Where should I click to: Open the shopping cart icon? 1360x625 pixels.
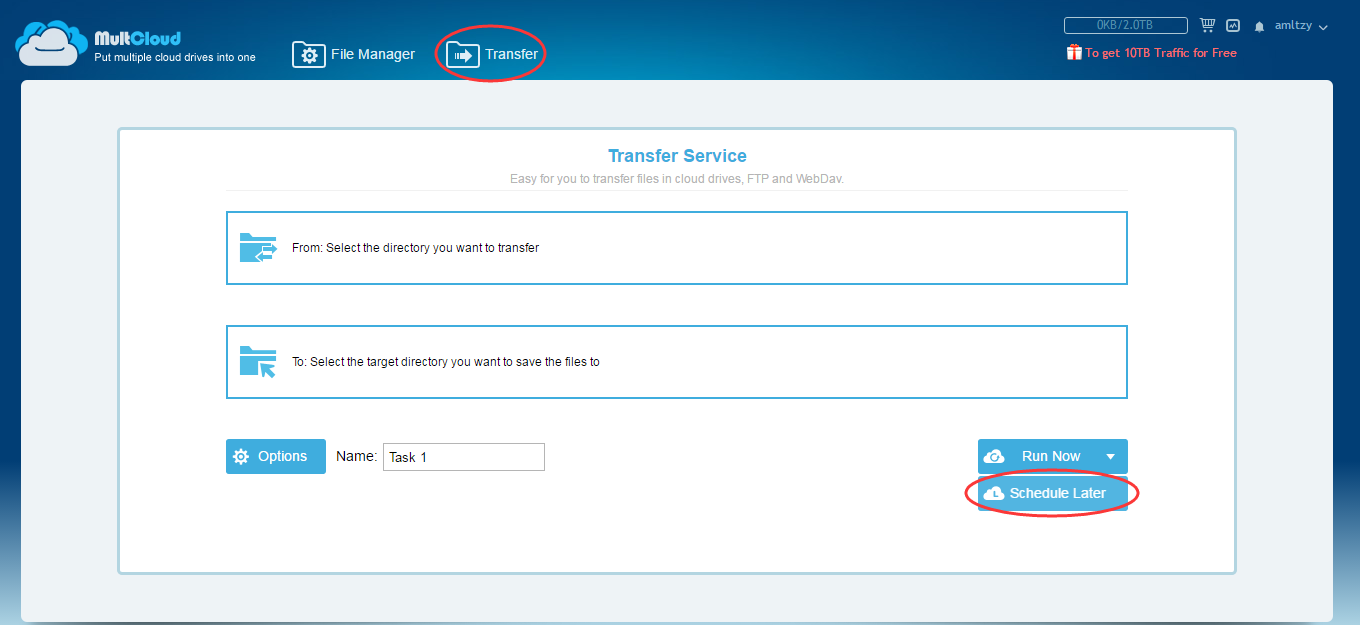1207,25
